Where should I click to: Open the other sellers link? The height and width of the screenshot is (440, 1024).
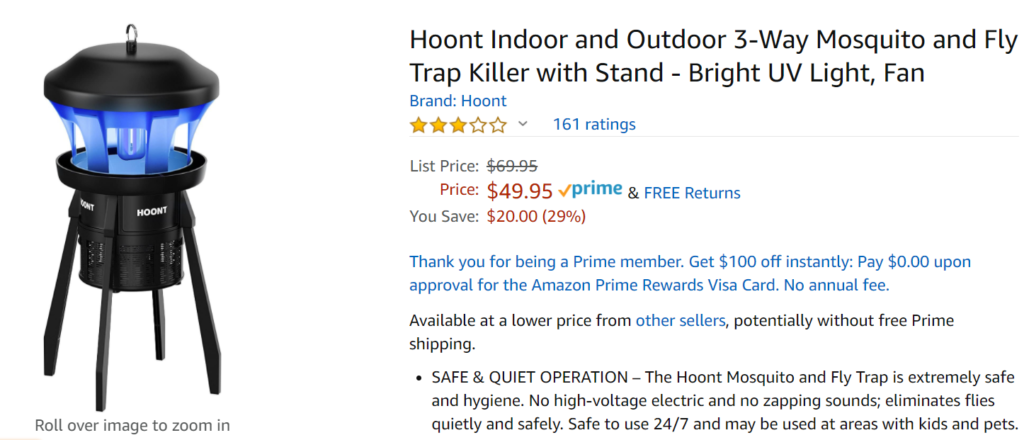tap(680, 321)
